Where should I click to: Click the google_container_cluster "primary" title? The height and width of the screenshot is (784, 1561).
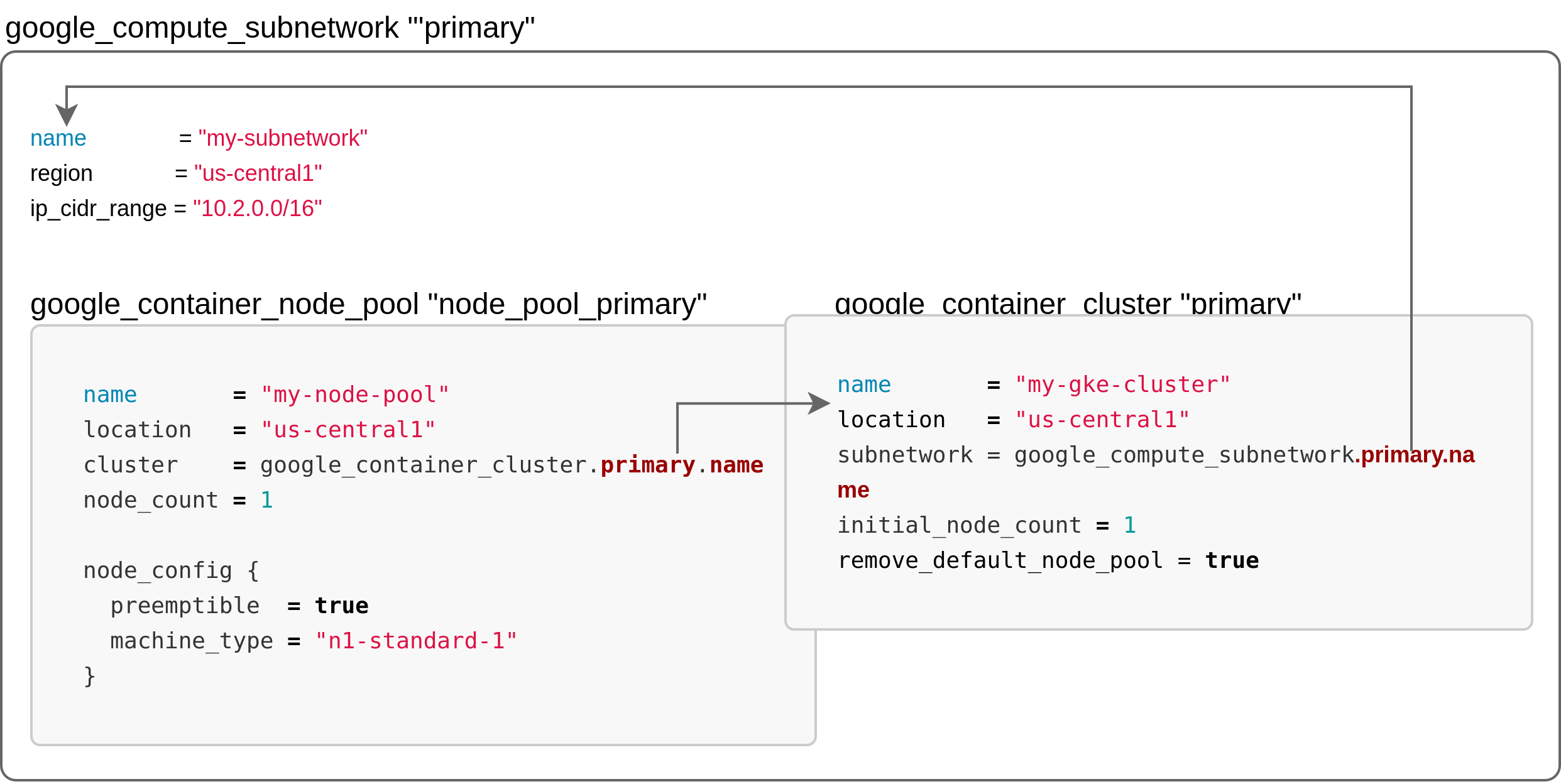pos(1068,303)
